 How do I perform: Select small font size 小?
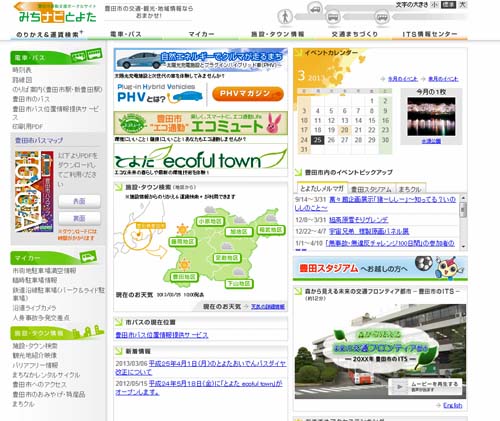(x=435, y=5)
